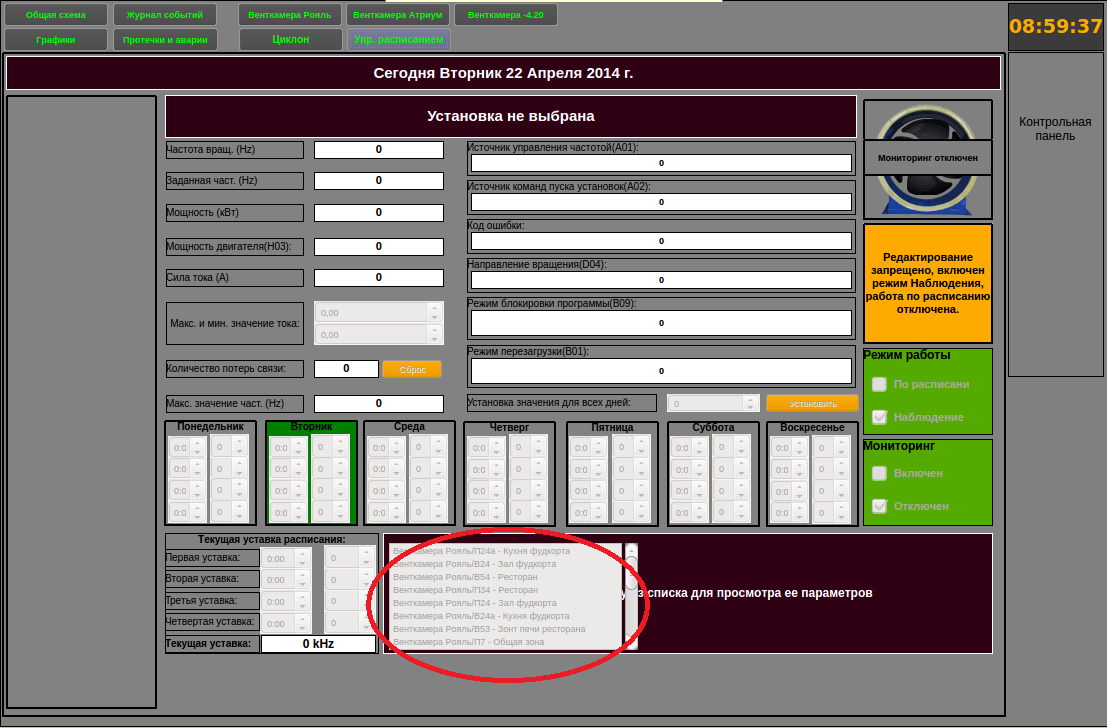
Task: Open the Журнал событий log
Action: pos(164,15)
